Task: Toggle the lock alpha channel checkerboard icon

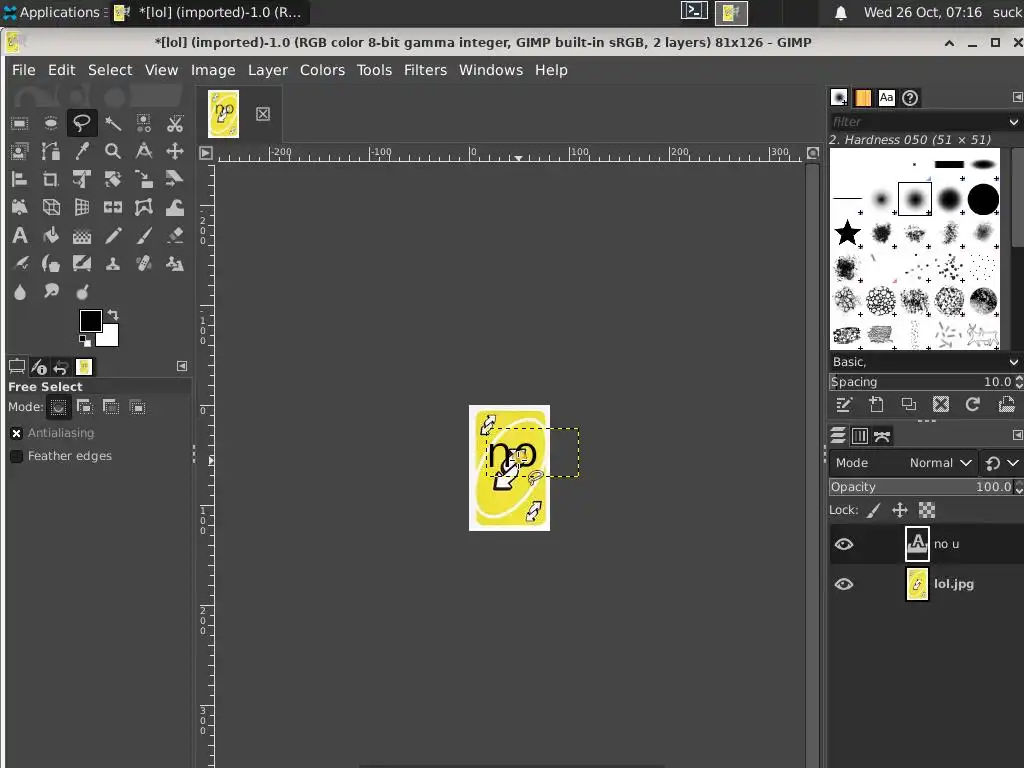Action: point(927,510)
